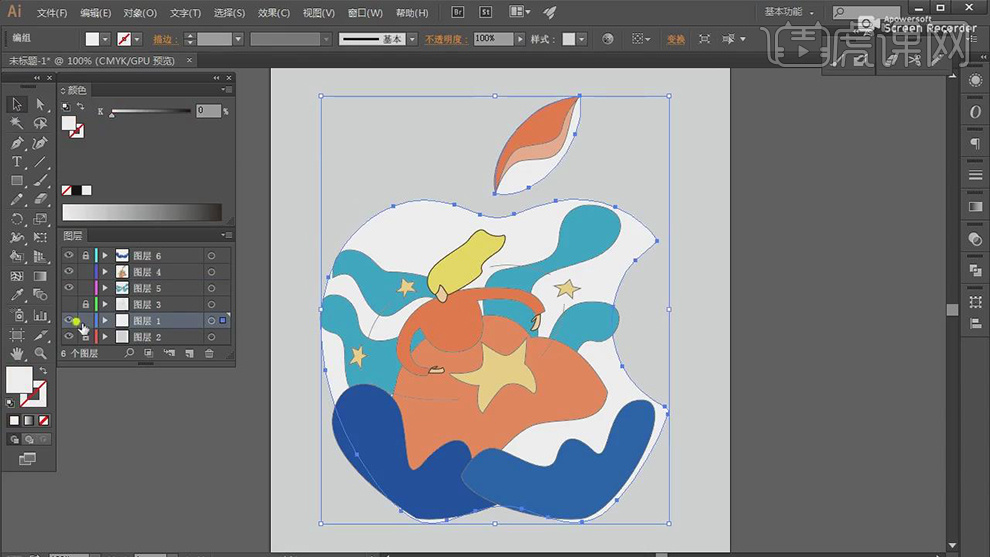
Task: Click the create new layer icon
Action: click(x=189, y=354)
